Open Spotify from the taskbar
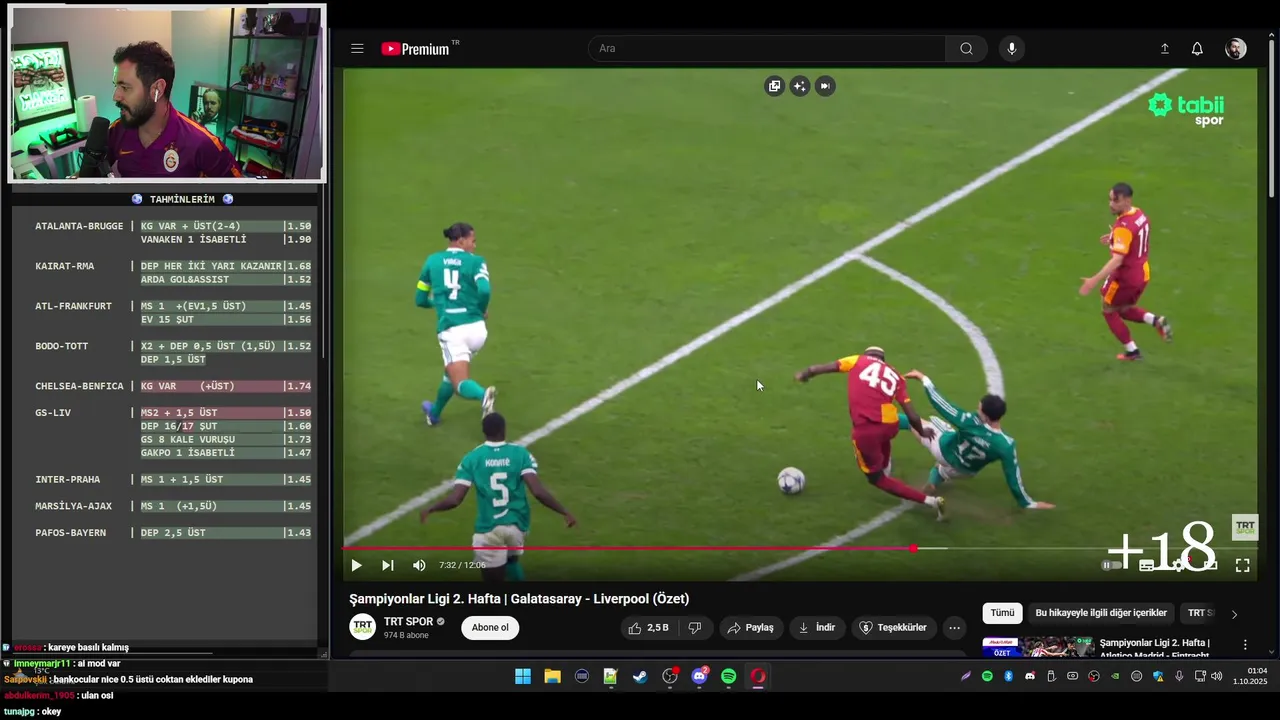Screen dimensions: 1280x720 (x=729, y=677)
